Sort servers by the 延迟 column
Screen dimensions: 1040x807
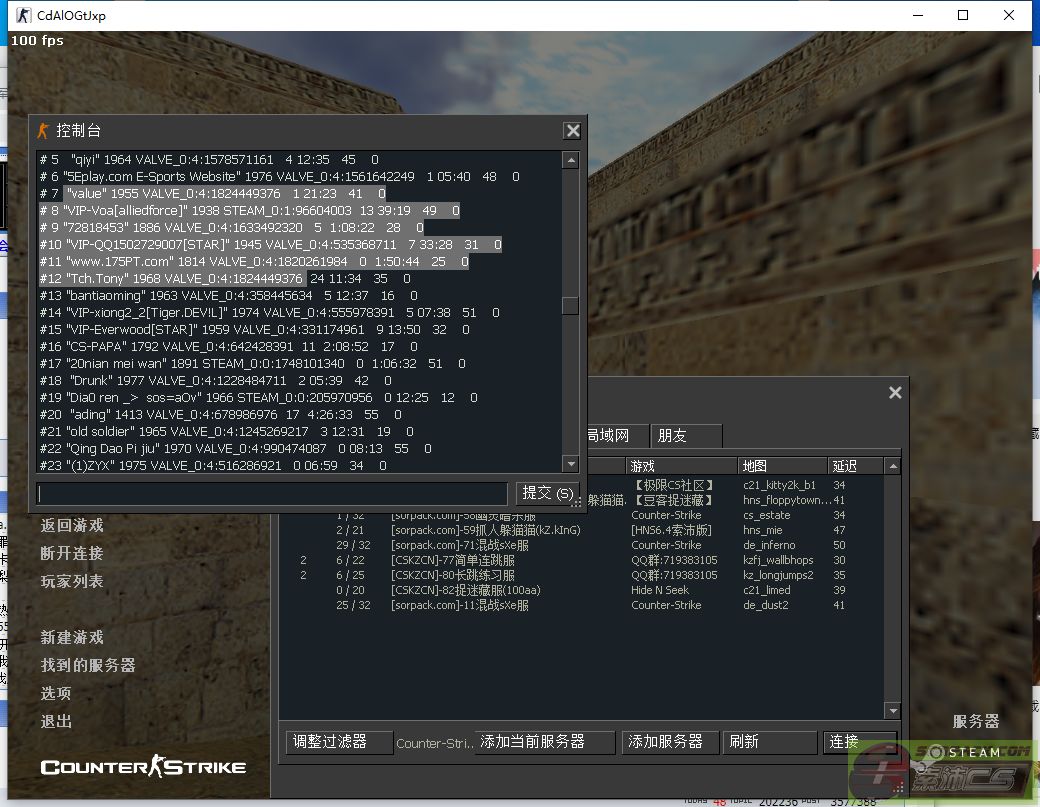(856, 466)
